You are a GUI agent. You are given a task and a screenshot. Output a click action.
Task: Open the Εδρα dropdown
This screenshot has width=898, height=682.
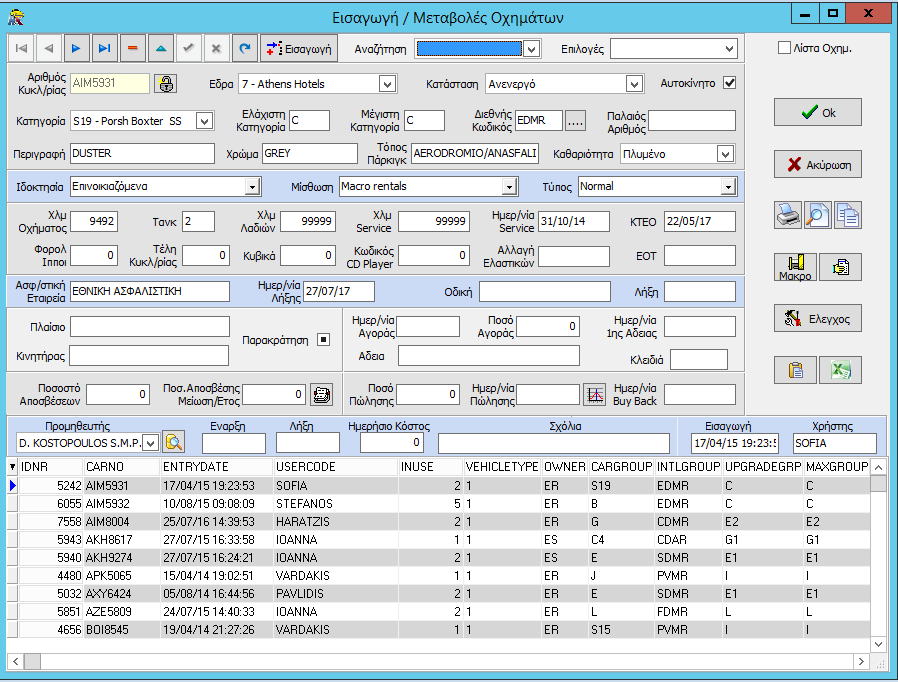(387, 84)
